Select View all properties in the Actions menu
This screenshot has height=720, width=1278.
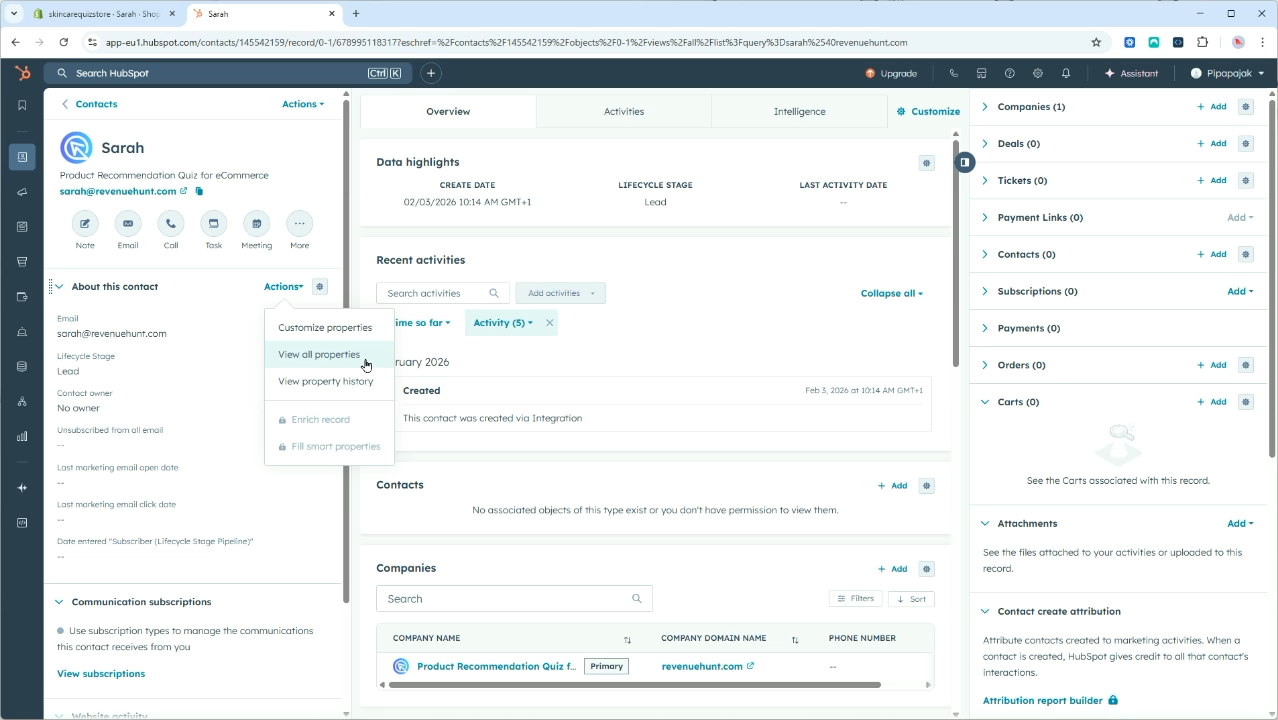[319, 354]
